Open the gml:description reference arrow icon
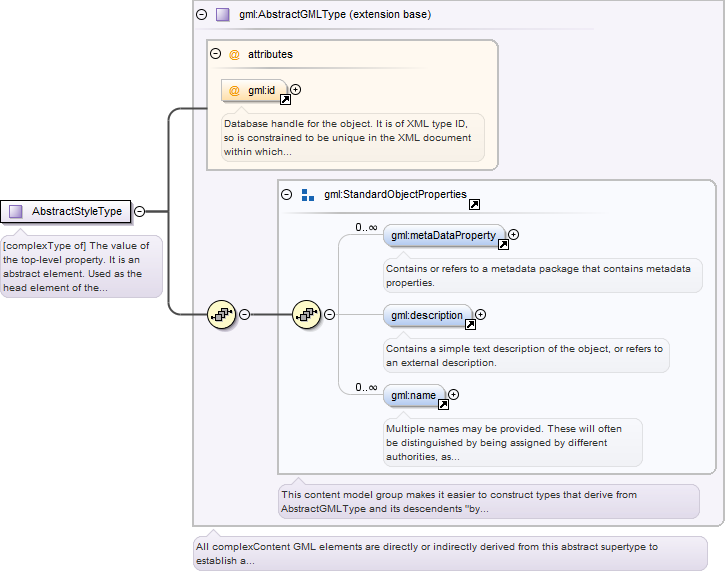 [x=470, y=324]
